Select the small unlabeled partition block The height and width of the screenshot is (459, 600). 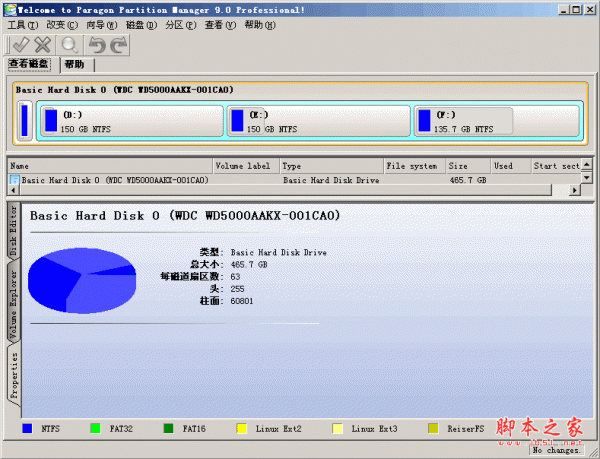[x=25, y=120]
